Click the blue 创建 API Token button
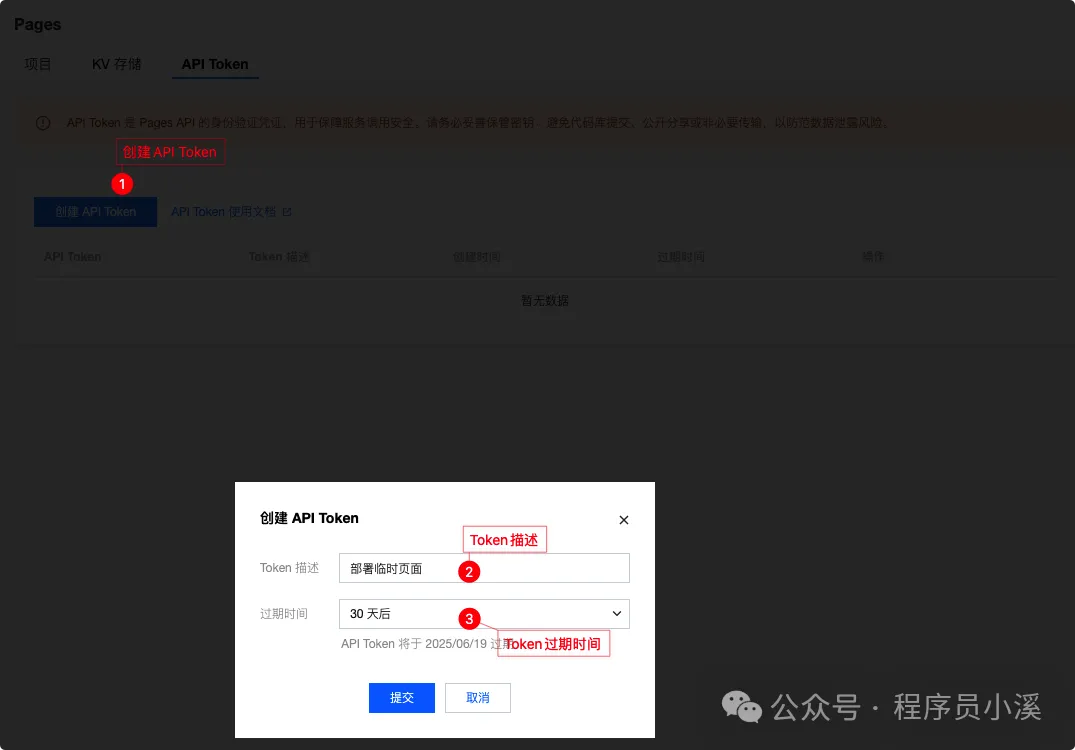 click(95, 211)
